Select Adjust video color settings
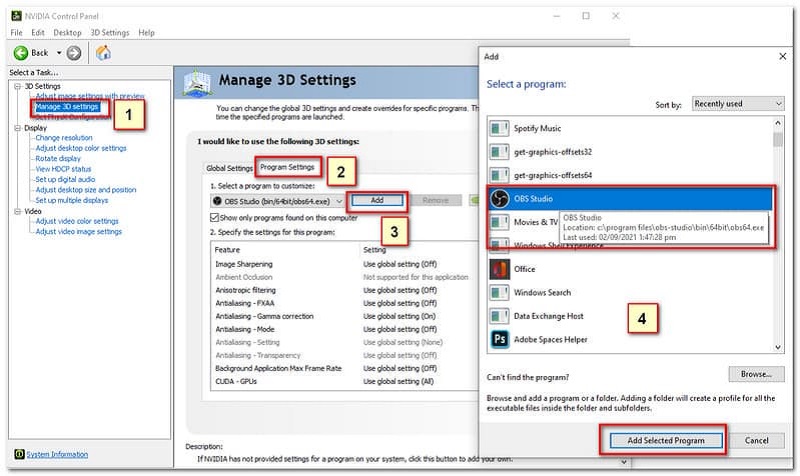800x476 pixels. (77, 221)
